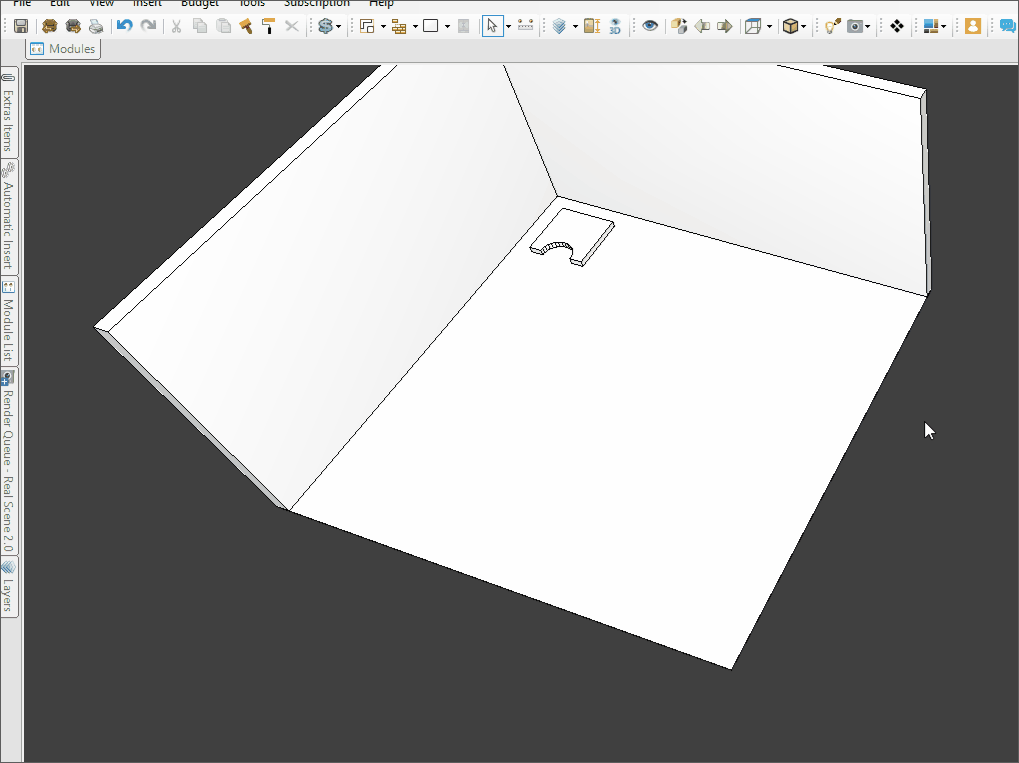1019x763 pixels.
Task: Expand the panels layout dropdown arrow
Action: coord(944,27)
